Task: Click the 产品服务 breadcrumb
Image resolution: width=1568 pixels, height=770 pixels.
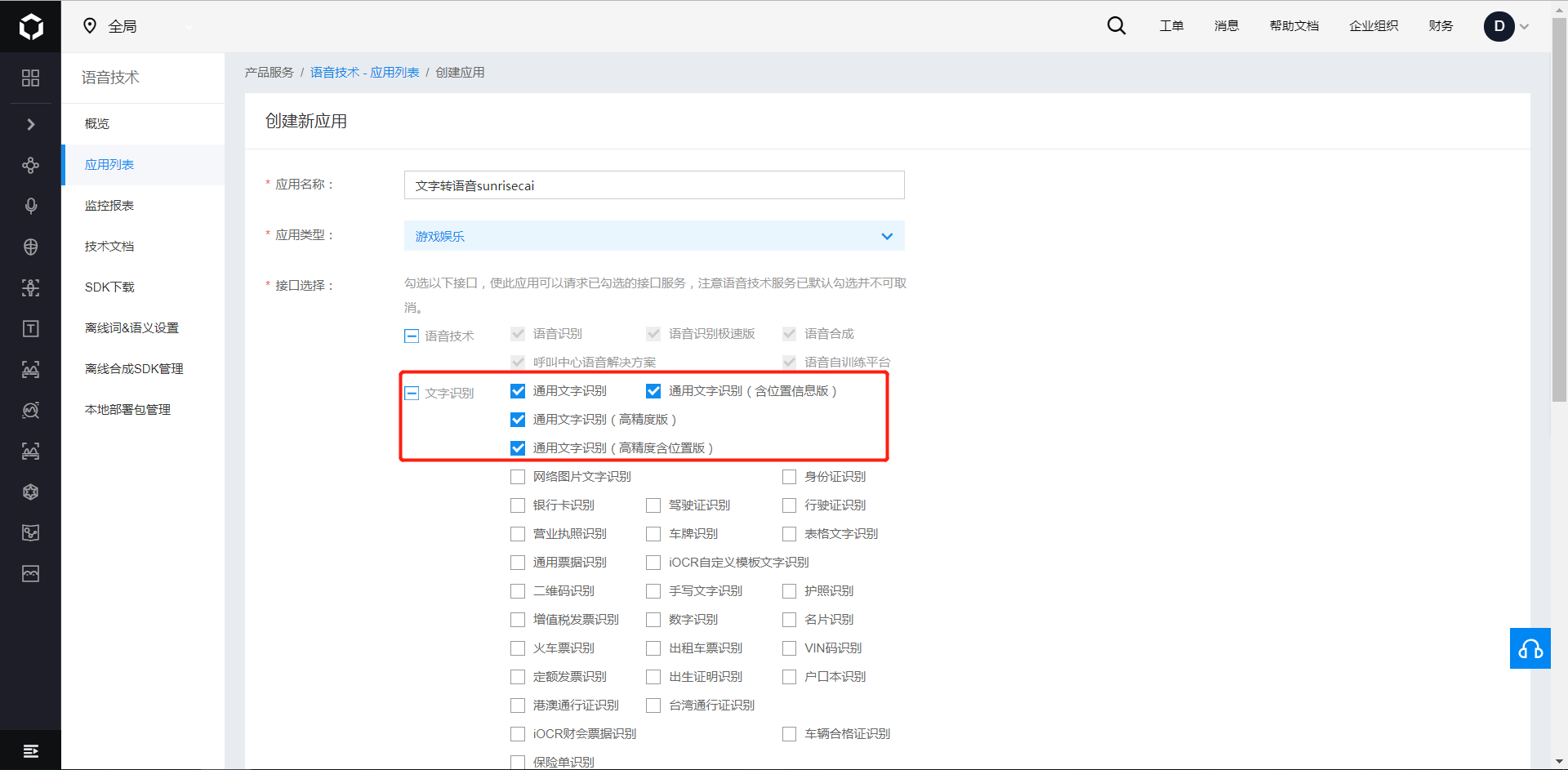Action: click(x=269, y=73)
